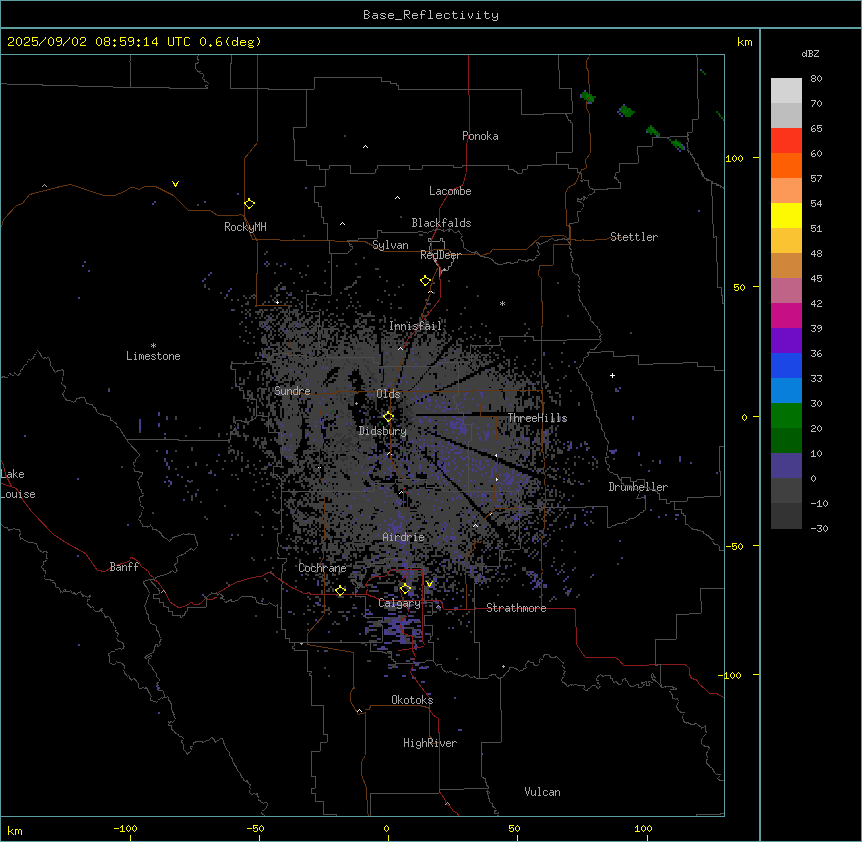Click the yellow diamond marker at Olds
The height and width of the screenshot is (842, 862).
[388, 417]
